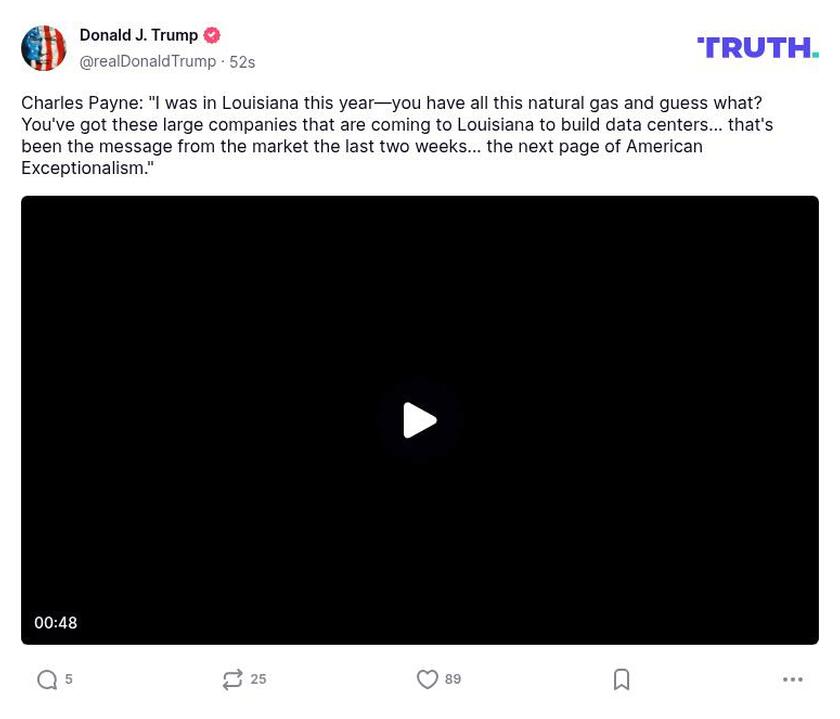
Task: Click the 25 ReTruths counter
Action: pos(258,678)
